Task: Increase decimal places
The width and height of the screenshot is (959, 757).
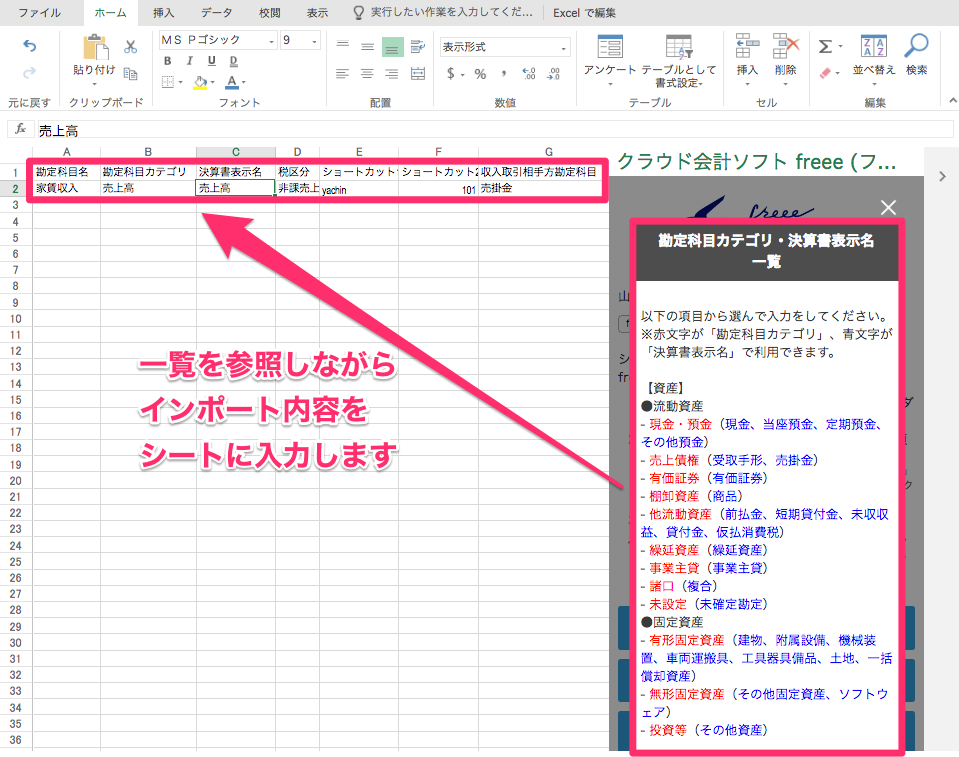Action: (x=528, y=74)
